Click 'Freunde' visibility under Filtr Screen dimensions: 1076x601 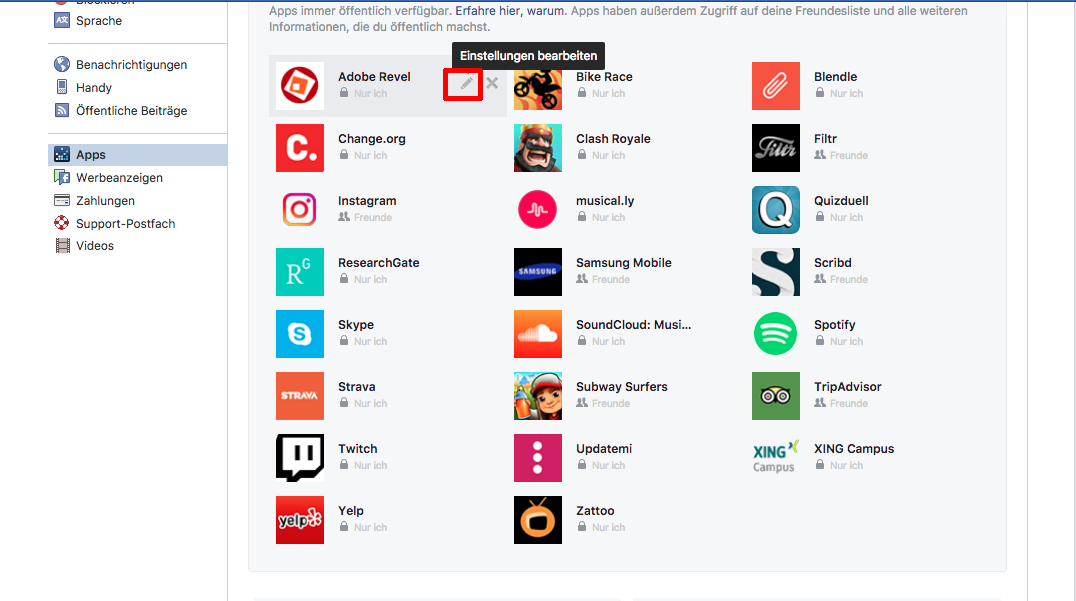pos(849,156)
